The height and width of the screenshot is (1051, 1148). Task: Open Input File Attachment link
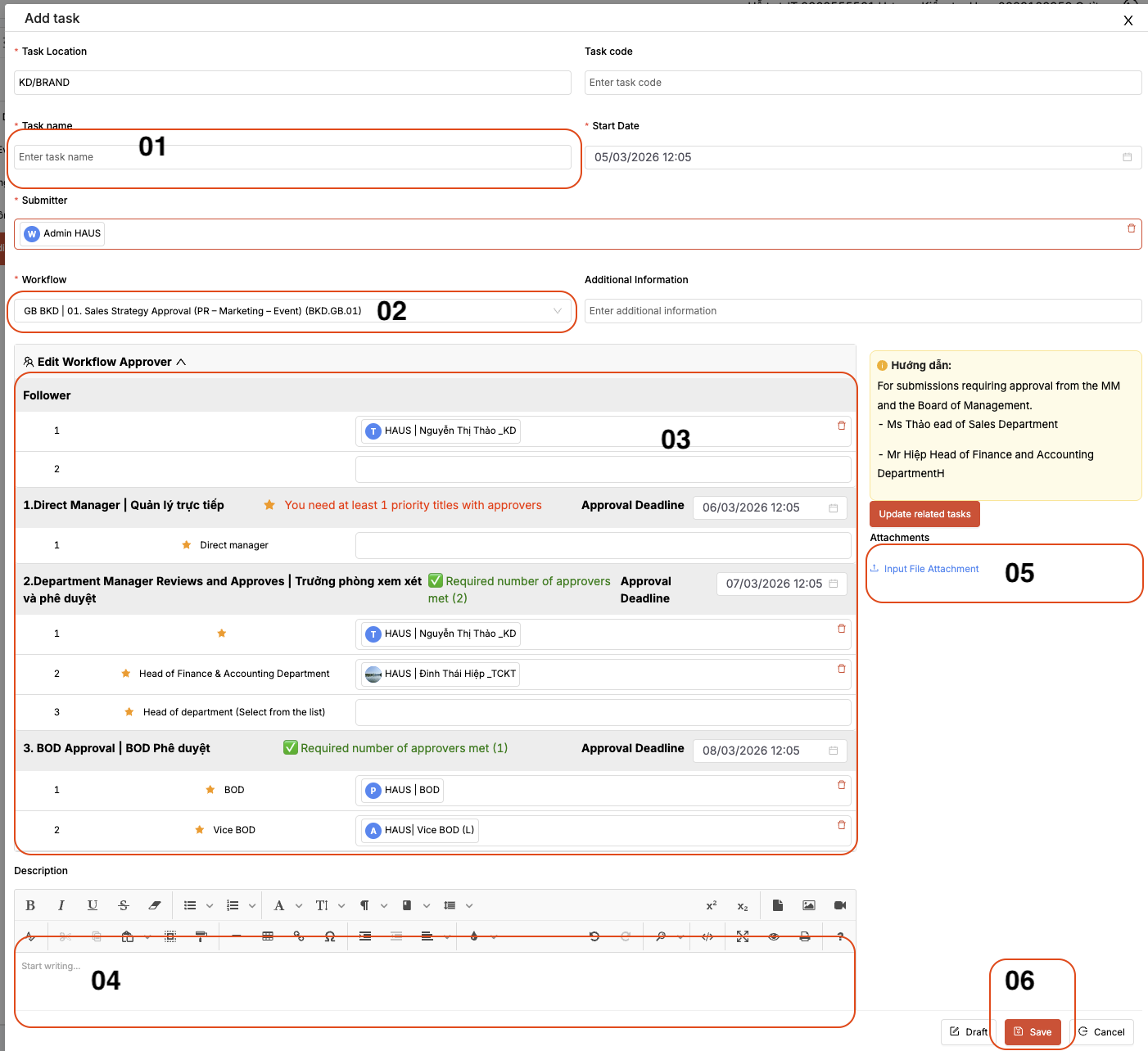point(931,568)
